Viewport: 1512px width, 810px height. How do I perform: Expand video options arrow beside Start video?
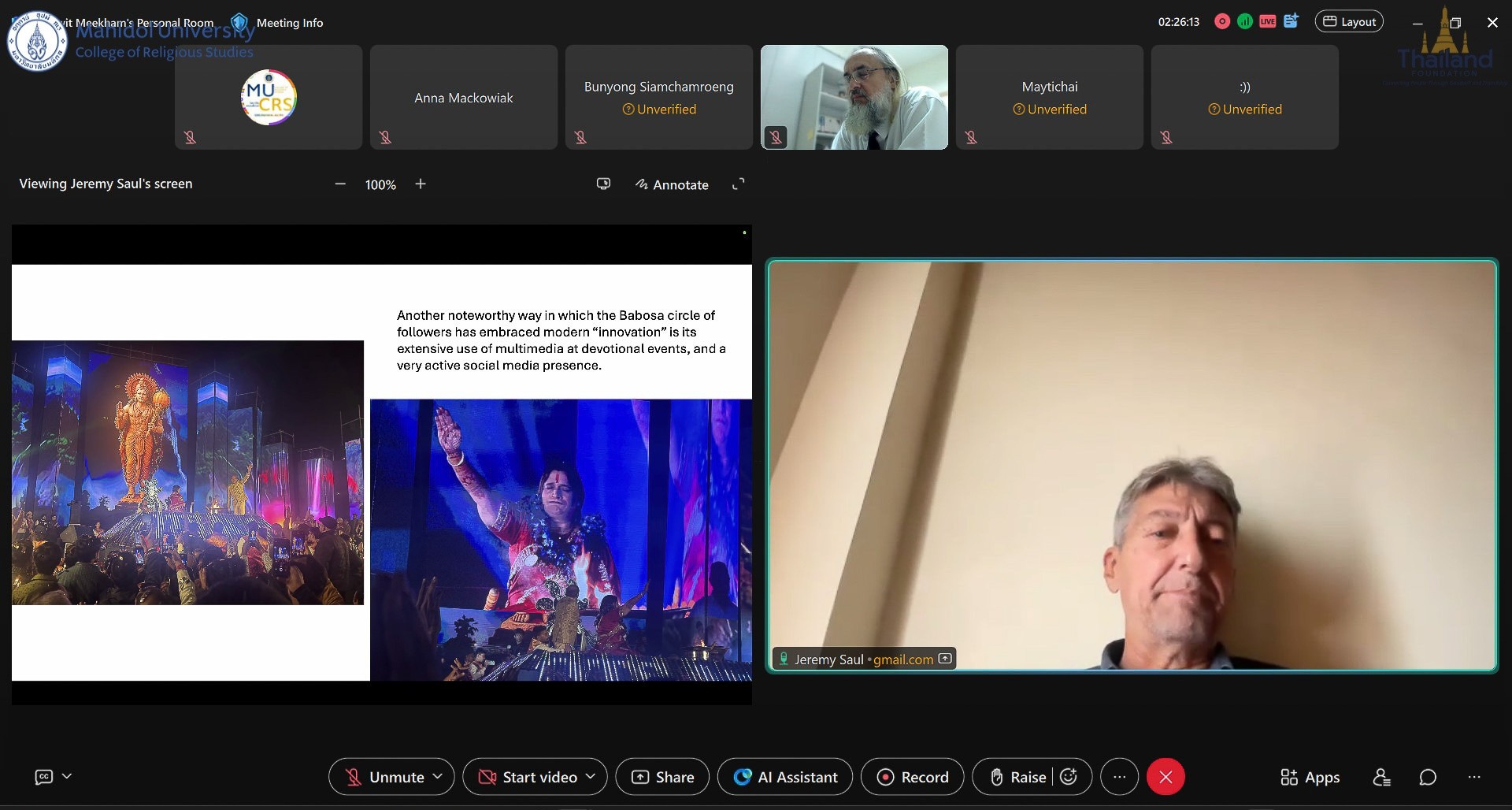591,777
